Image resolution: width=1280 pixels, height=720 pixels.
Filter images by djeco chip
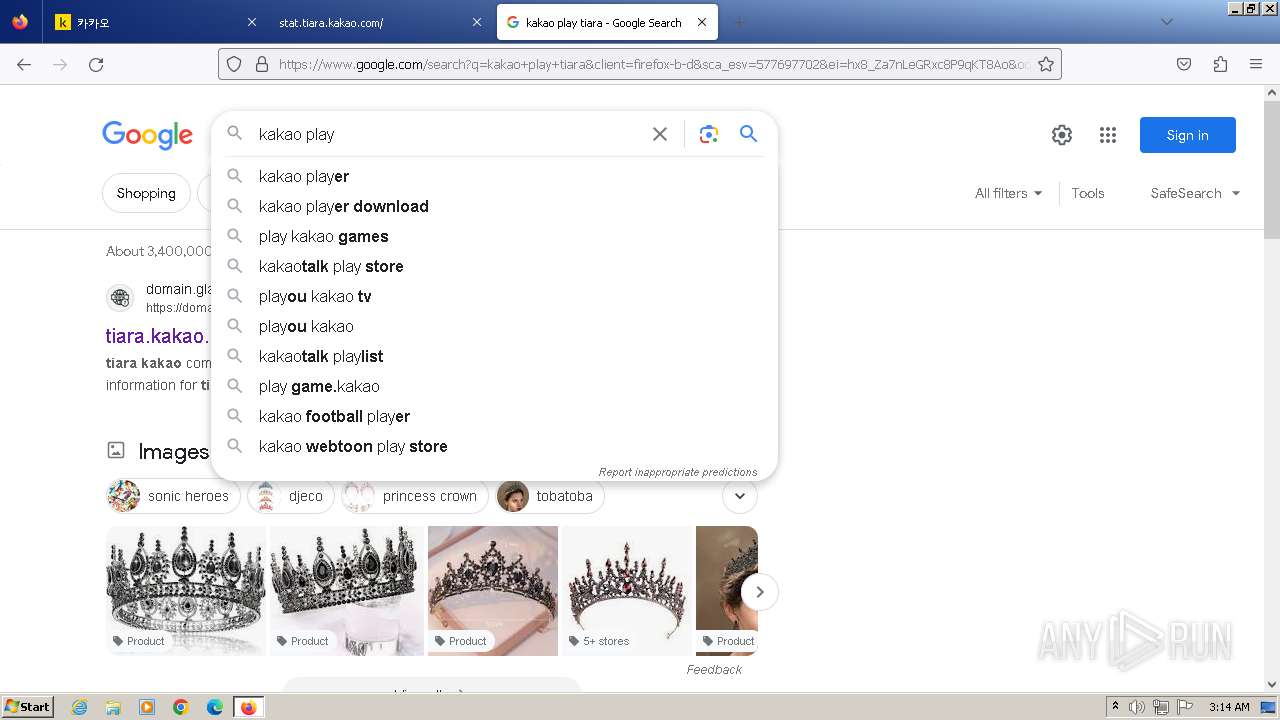click(x=291, y=496)
